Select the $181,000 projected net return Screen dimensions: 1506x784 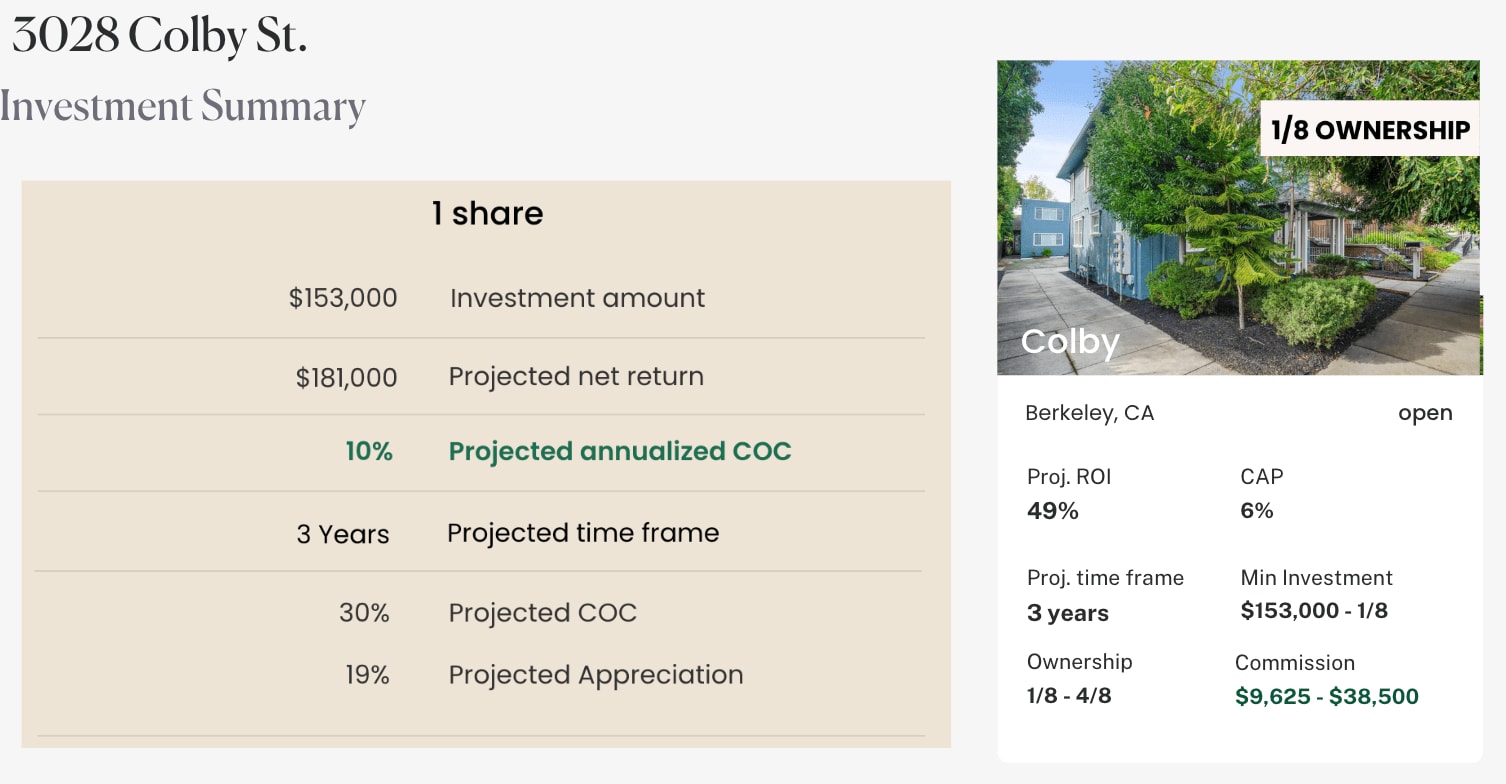pos(346,377)
